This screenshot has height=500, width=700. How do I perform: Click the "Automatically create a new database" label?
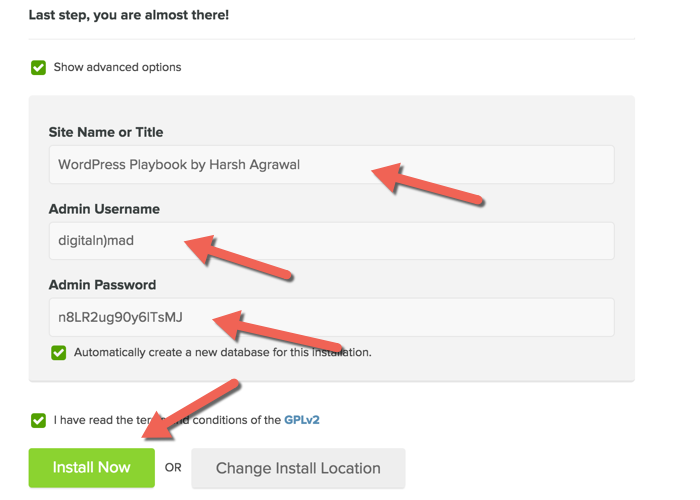pyautogui.click(x=222, y=352)
